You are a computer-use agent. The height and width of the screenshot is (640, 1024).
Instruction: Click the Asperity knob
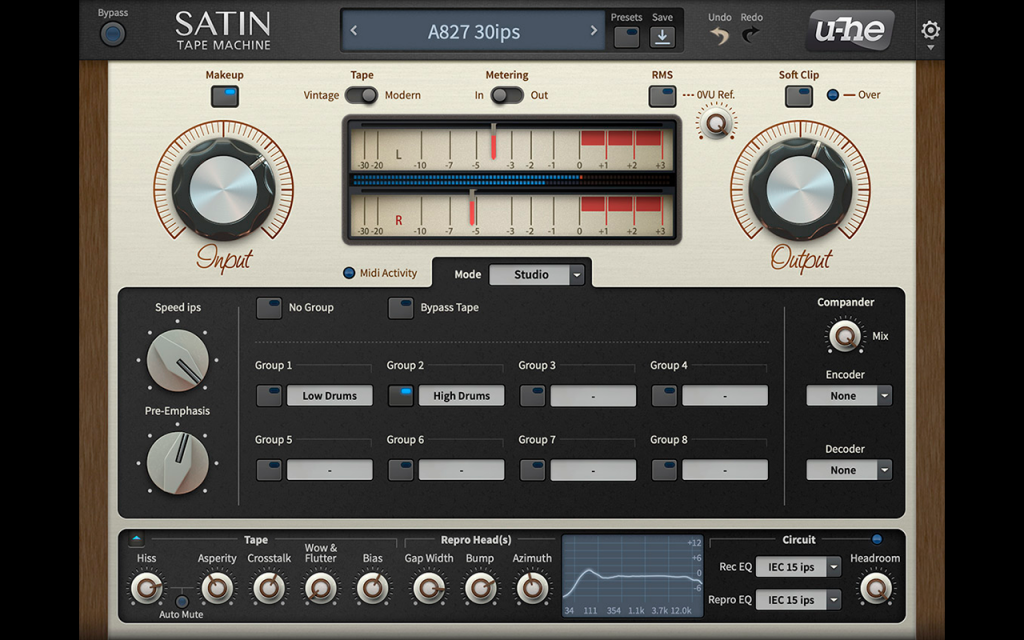coord(217,588)
